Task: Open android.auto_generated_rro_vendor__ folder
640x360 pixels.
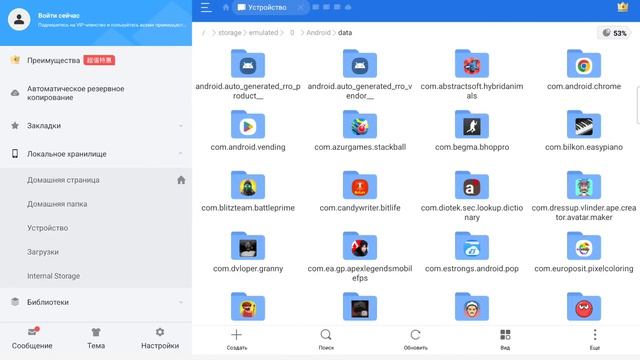Action: [x=360, y=75]
